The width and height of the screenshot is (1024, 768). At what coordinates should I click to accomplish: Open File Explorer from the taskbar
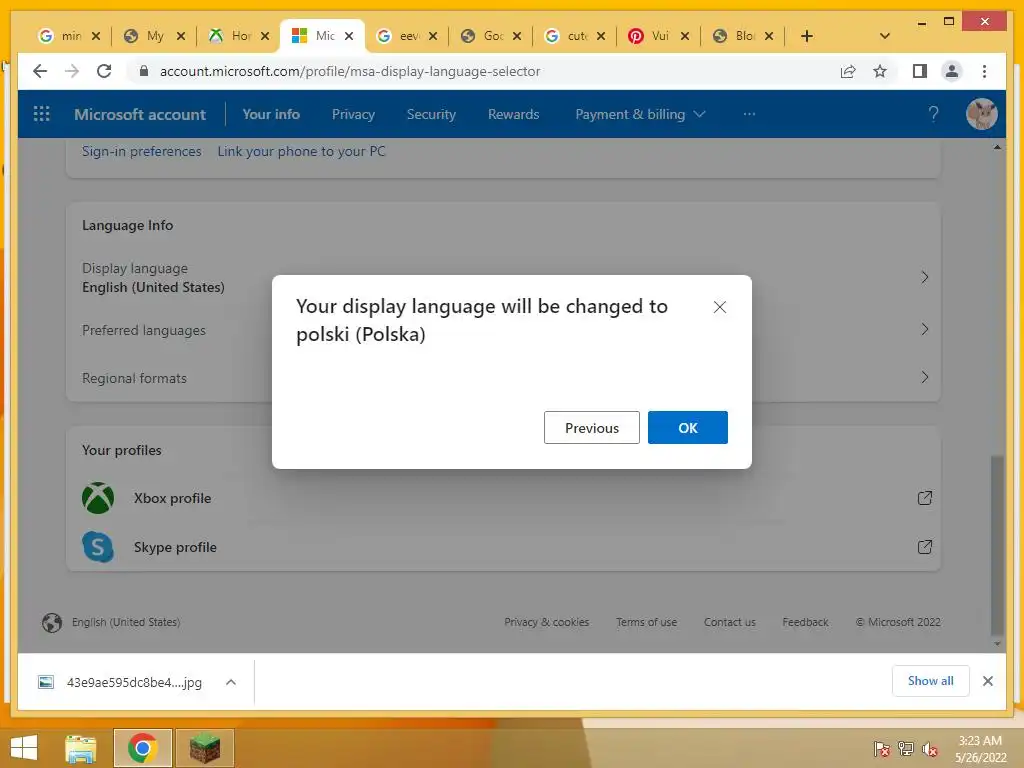click(81, 748)
